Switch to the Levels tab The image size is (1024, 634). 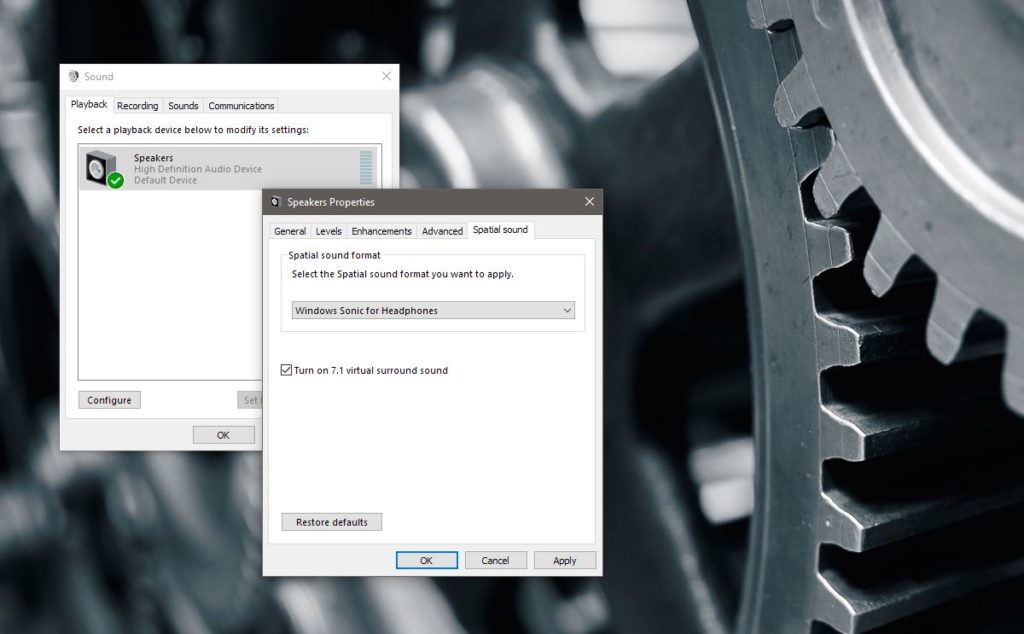tap(328, 230)
